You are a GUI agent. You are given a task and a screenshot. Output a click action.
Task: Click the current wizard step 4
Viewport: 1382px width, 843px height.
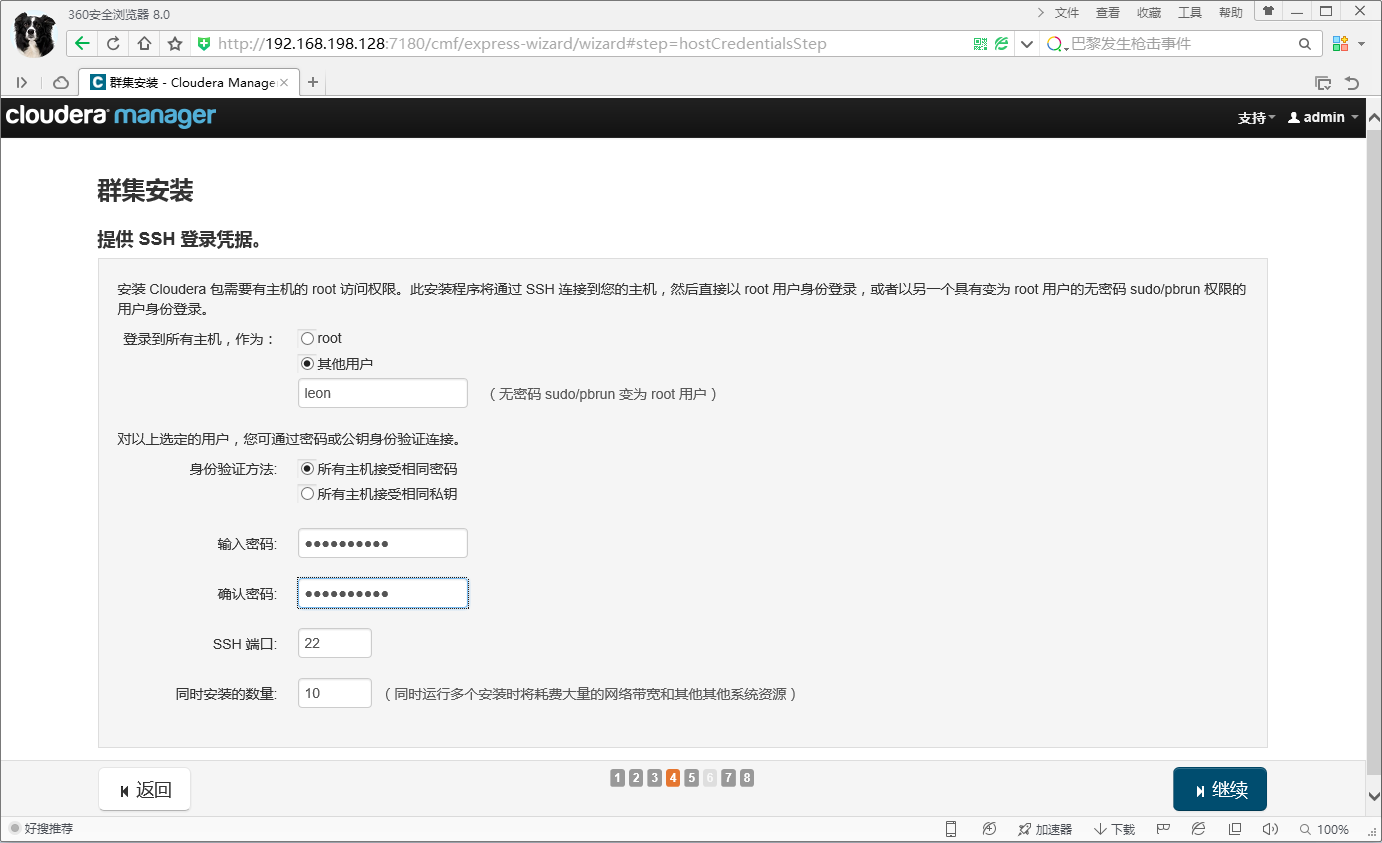tap(673, 778)
